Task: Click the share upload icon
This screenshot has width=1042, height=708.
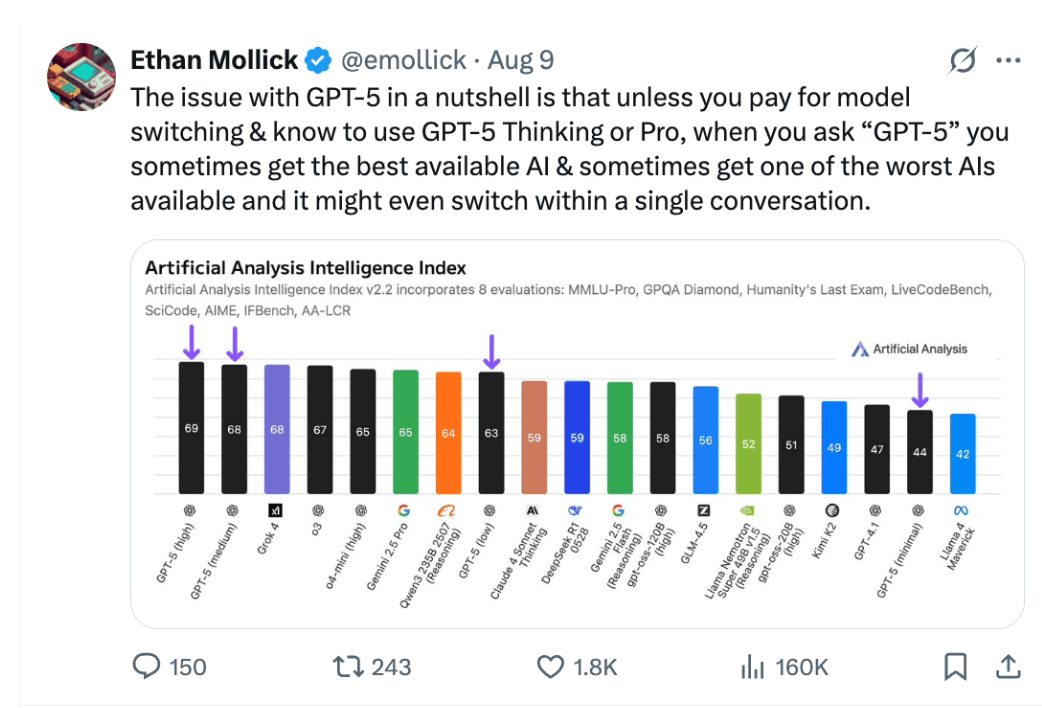Action: [x=1007, y=666]
